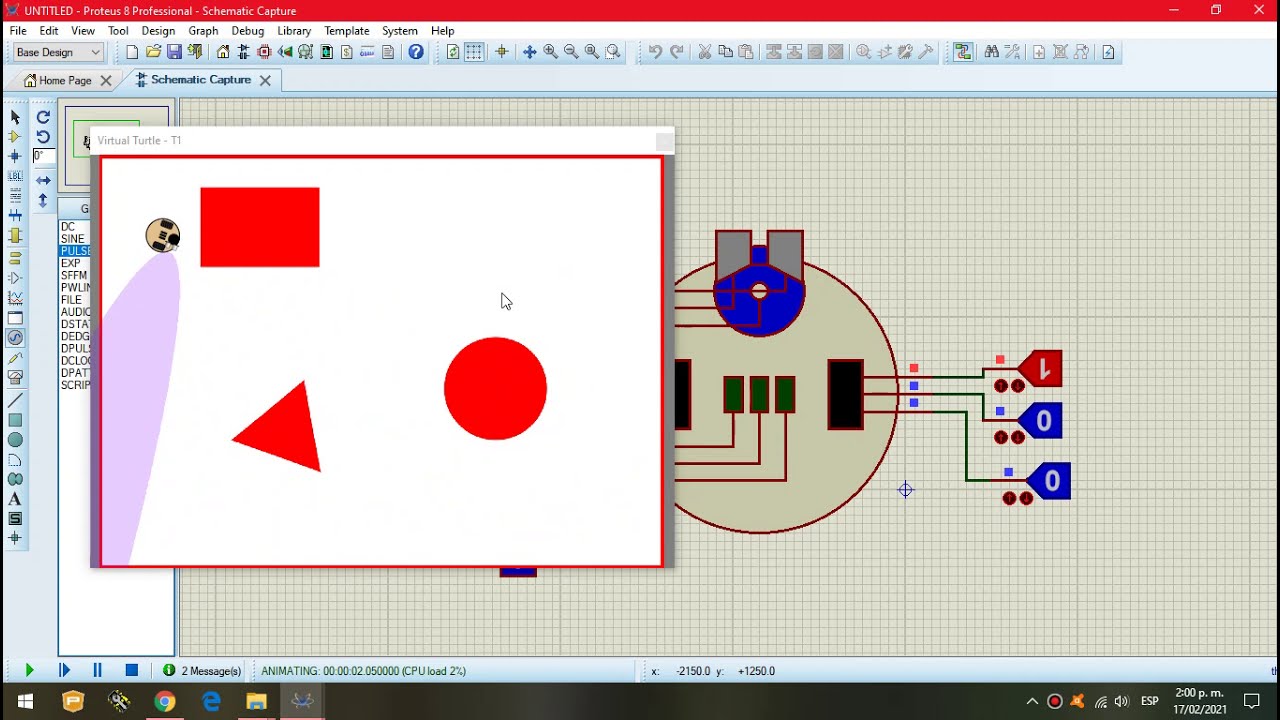Click the Play simulation button
1280x720 pixels.
pyautogui.click(x=29, y=671)
